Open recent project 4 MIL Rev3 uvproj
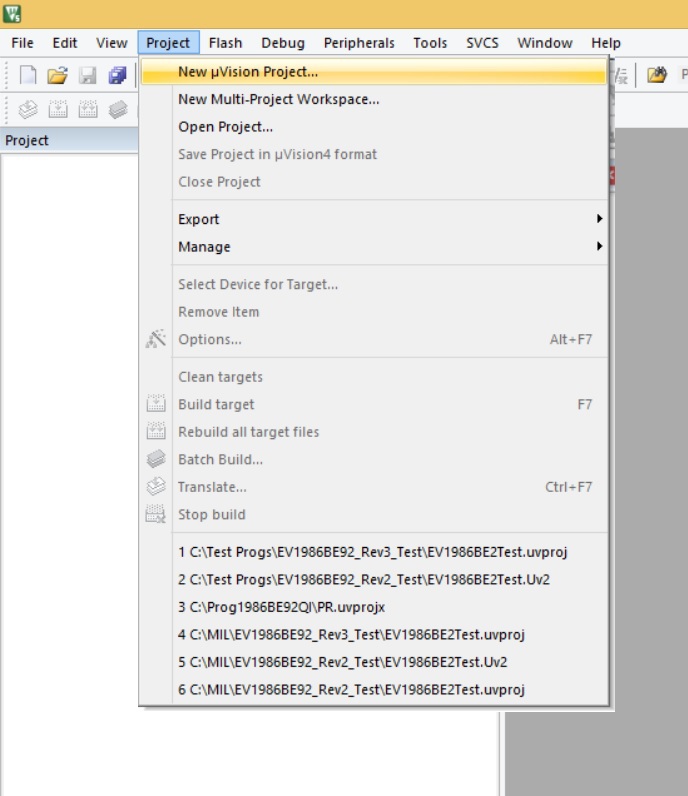688x796 pixels. coord(374,634)
